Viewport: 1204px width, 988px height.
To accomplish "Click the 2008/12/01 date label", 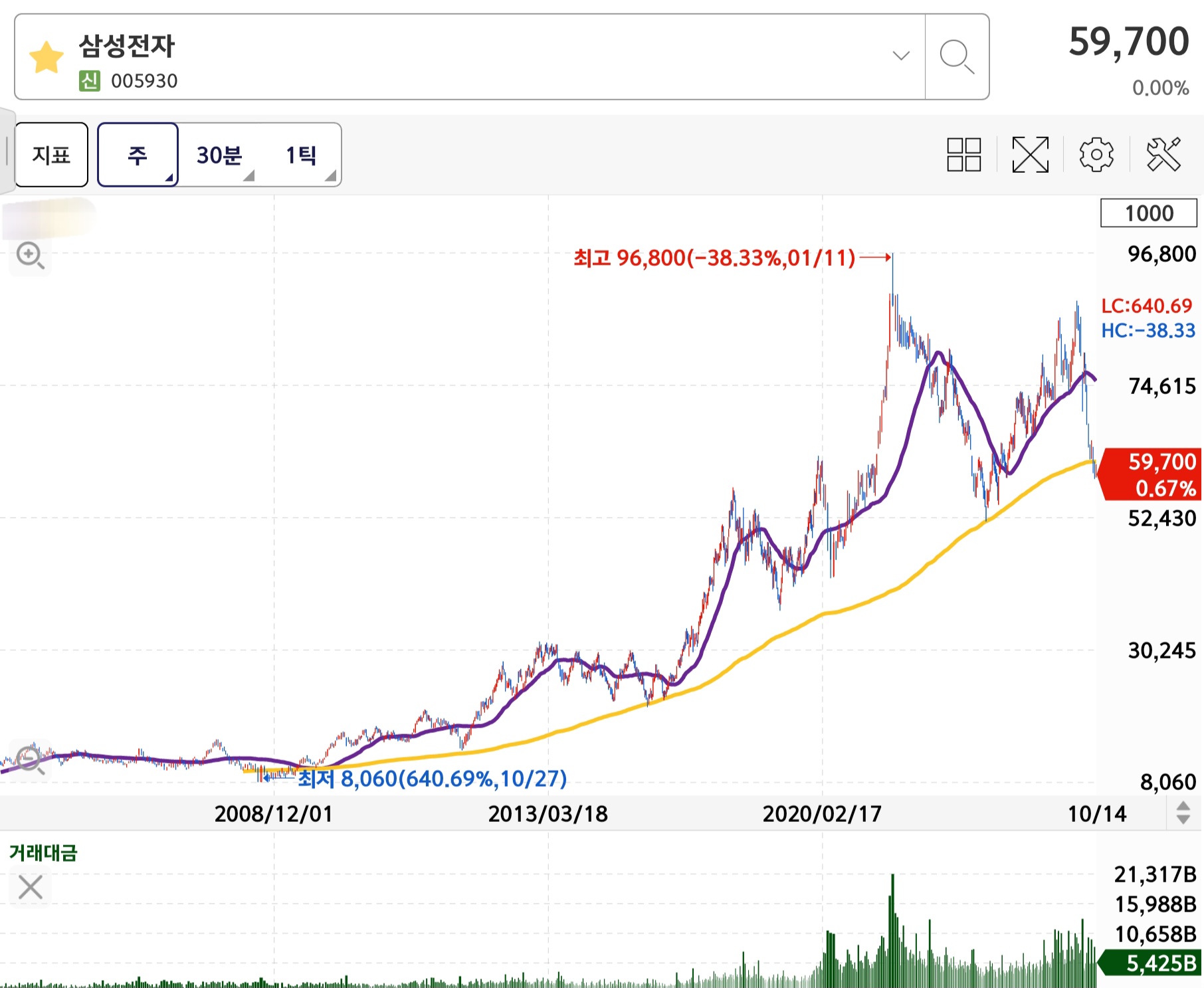I will [x=273, y=813].
